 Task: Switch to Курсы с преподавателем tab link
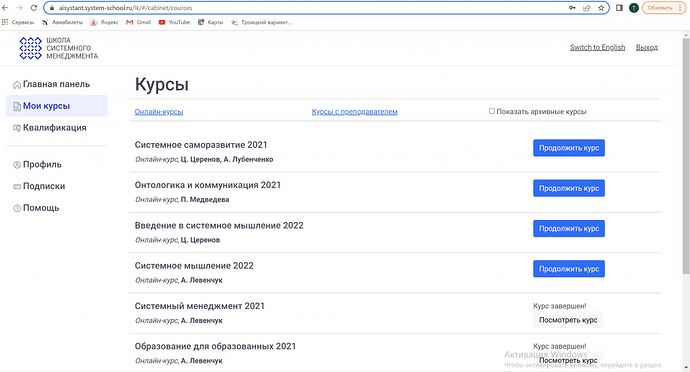point(354,112)
